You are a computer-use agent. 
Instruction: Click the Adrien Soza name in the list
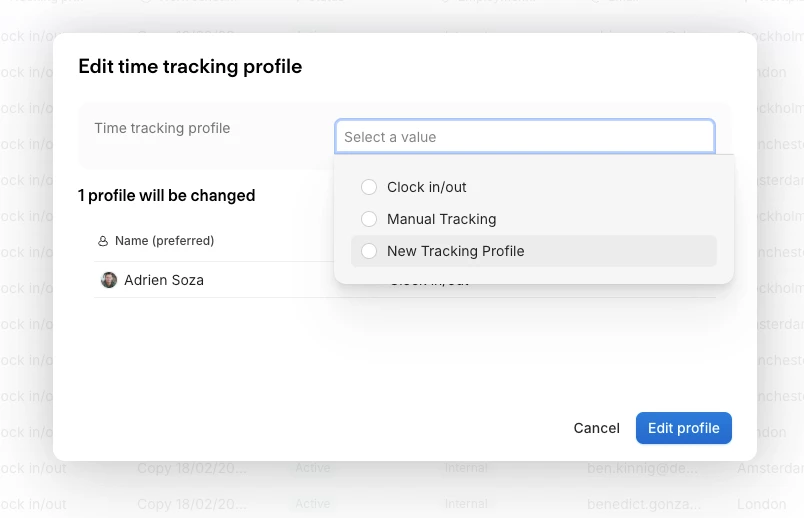pos(164,280)
